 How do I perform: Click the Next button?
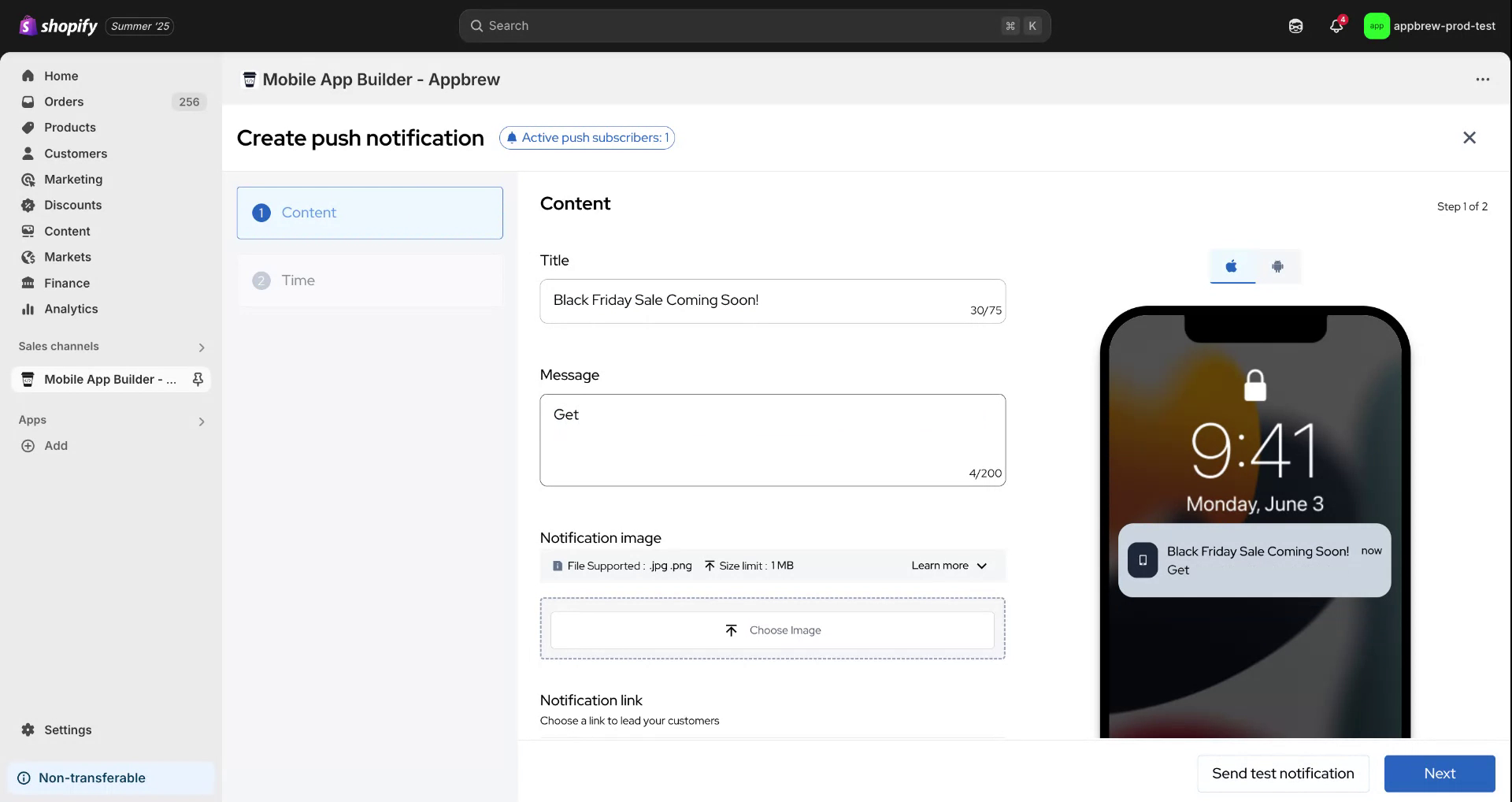(1440, 773)
